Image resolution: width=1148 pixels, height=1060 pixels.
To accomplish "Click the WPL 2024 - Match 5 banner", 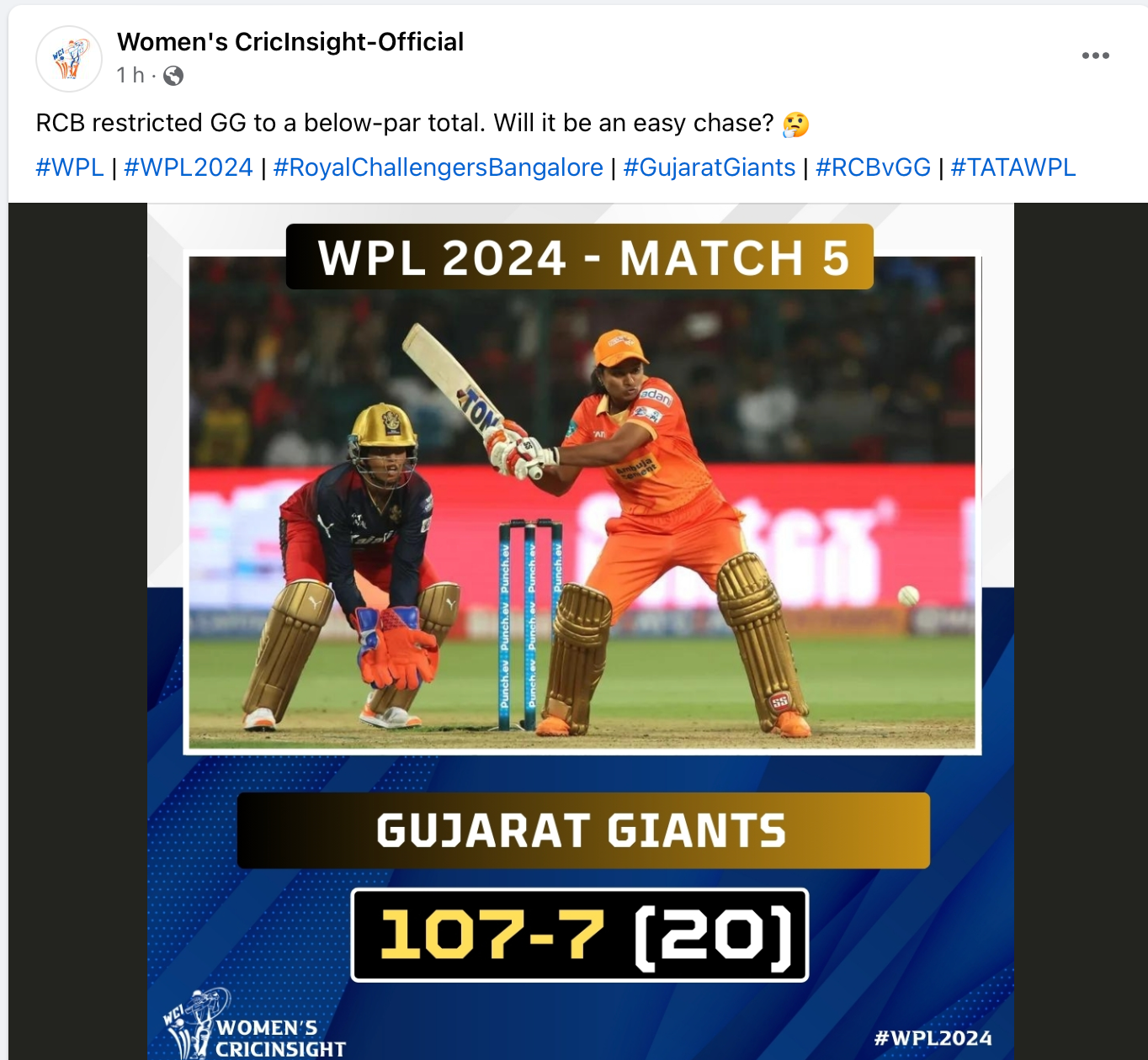I will pyautogui.click(x=580, y=257).
